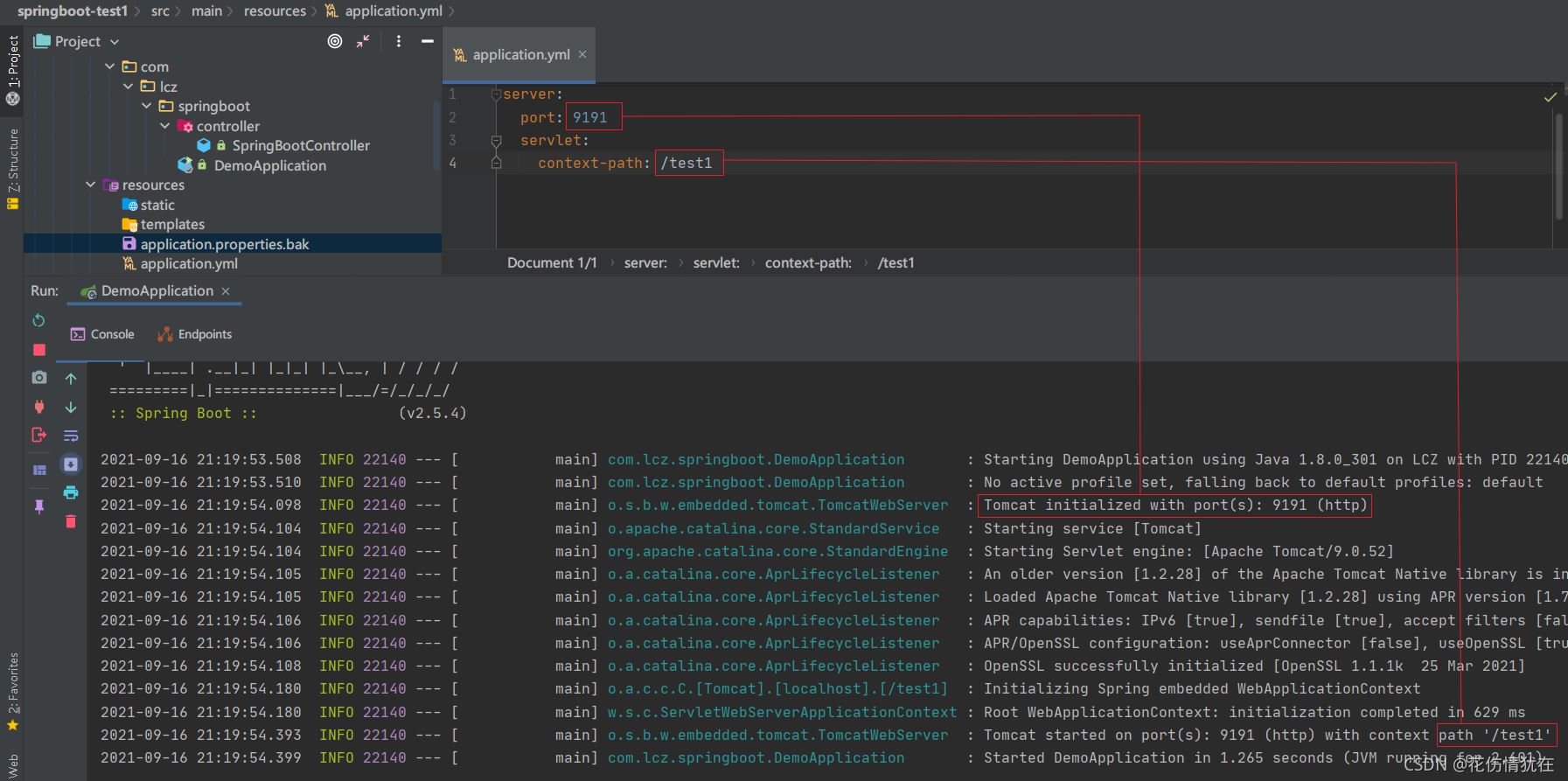Place cursor on port value 9191
1568x781 pixels.
590,117
